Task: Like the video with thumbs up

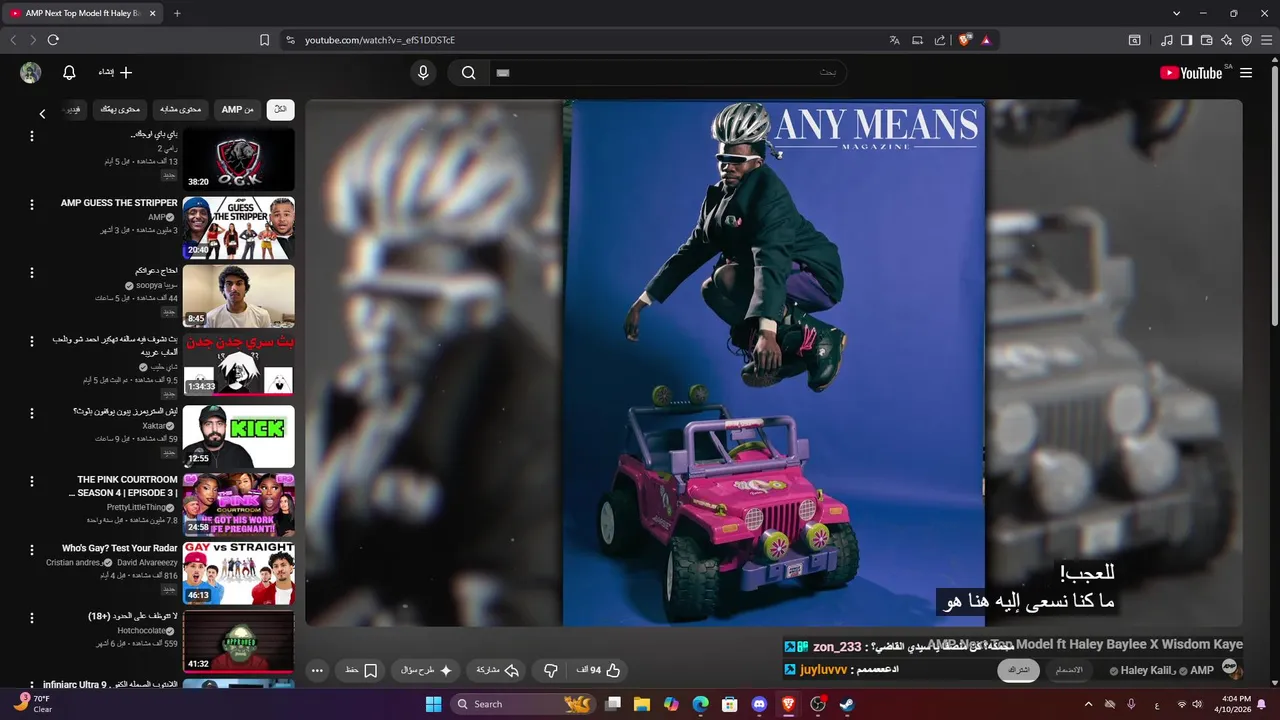Action: click(600, 670)
